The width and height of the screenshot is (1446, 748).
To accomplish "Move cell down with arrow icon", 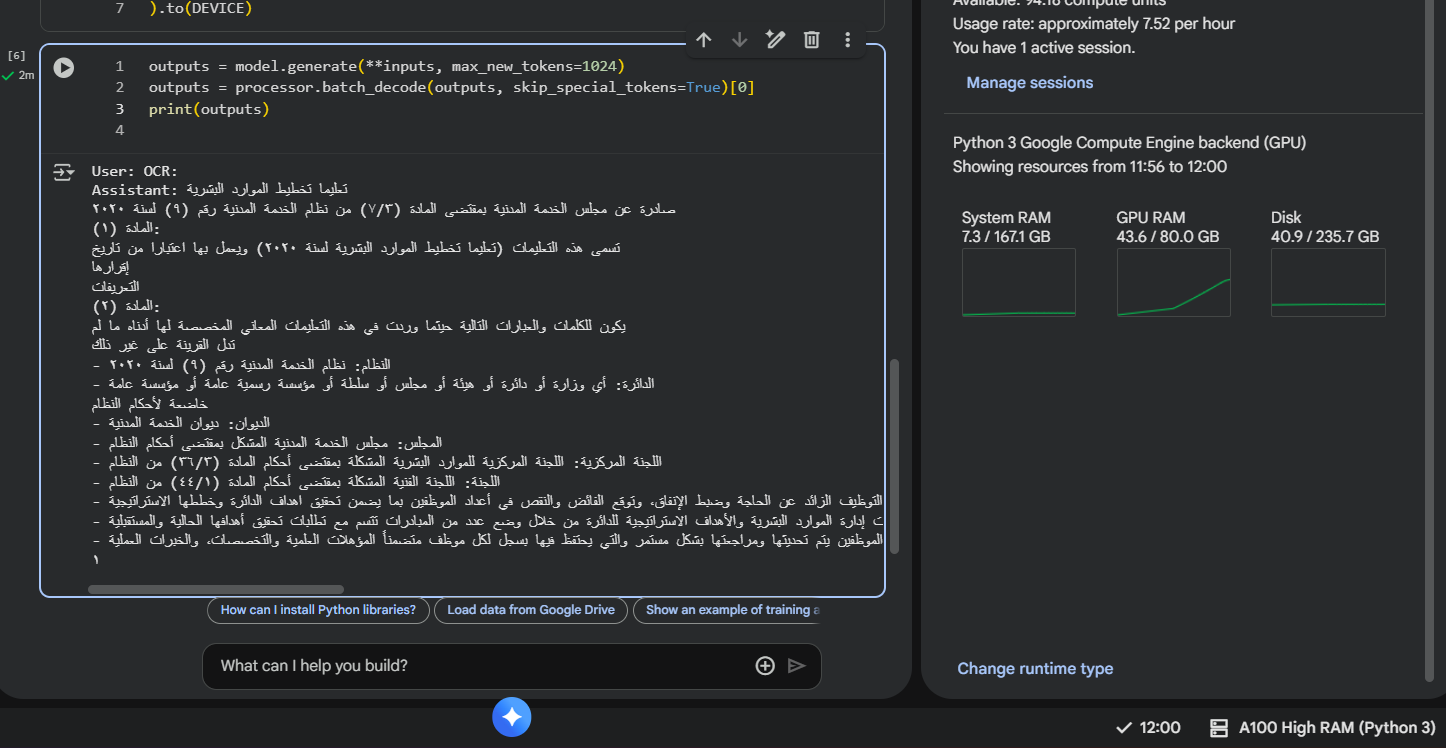I will [x=739, y=40].
